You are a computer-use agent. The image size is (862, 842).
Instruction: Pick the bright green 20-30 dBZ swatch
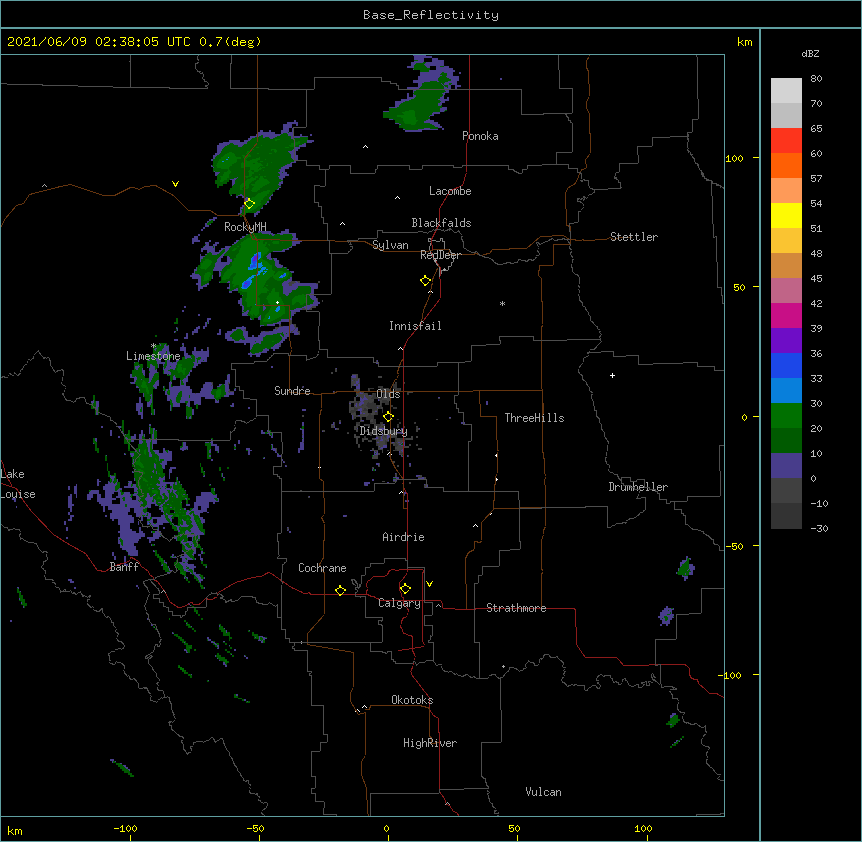786,416
